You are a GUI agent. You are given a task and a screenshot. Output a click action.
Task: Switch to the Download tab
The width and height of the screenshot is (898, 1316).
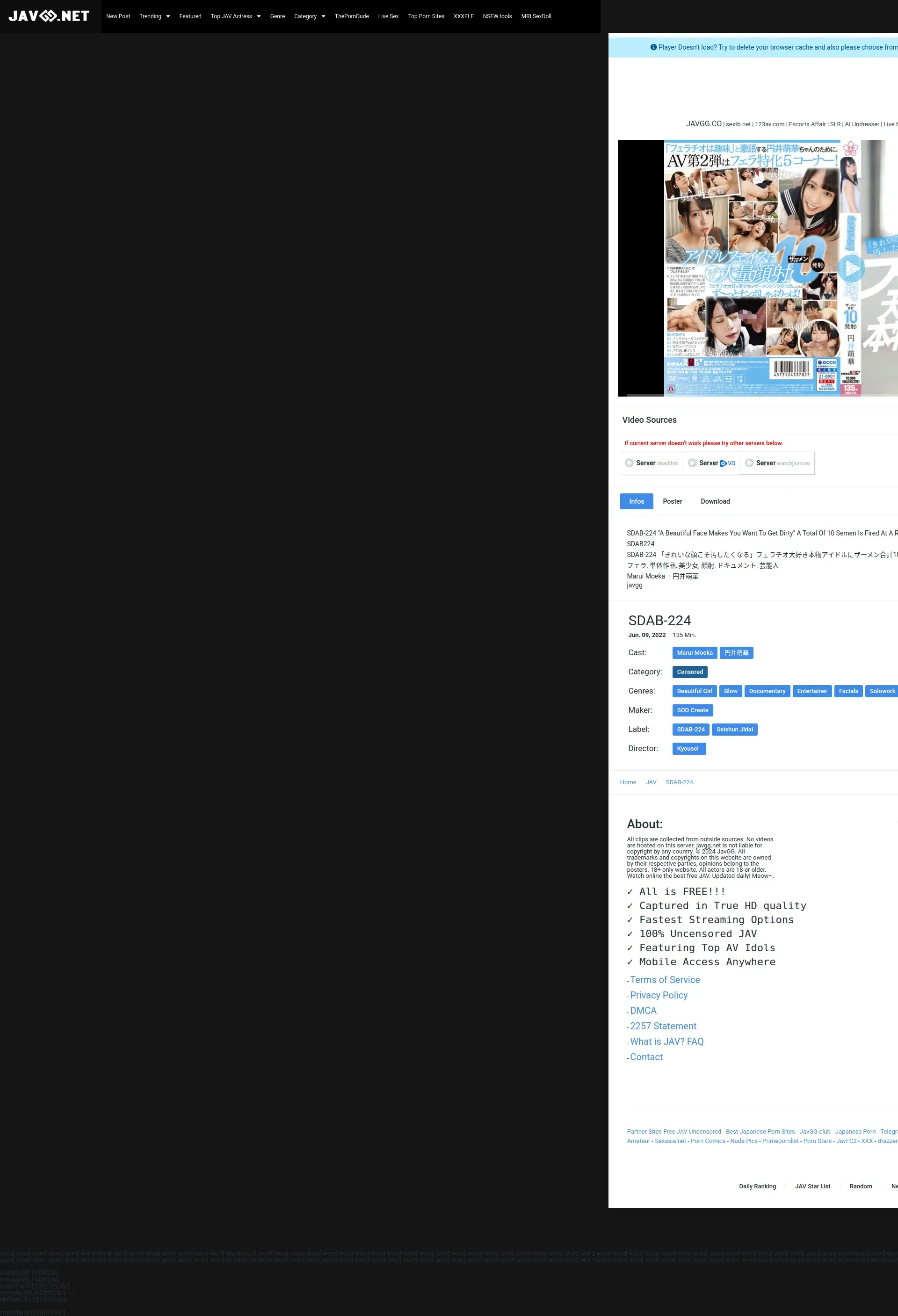(x=715, y=501)
